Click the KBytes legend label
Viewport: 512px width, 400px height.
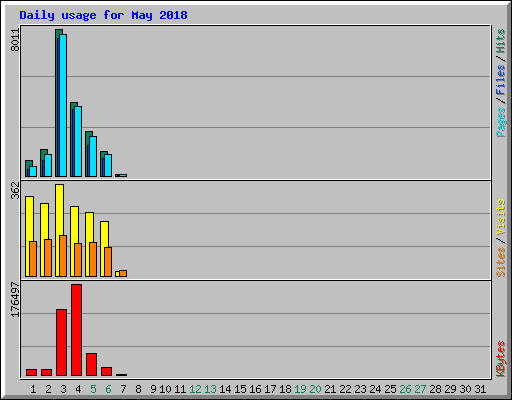coord(501,359)
